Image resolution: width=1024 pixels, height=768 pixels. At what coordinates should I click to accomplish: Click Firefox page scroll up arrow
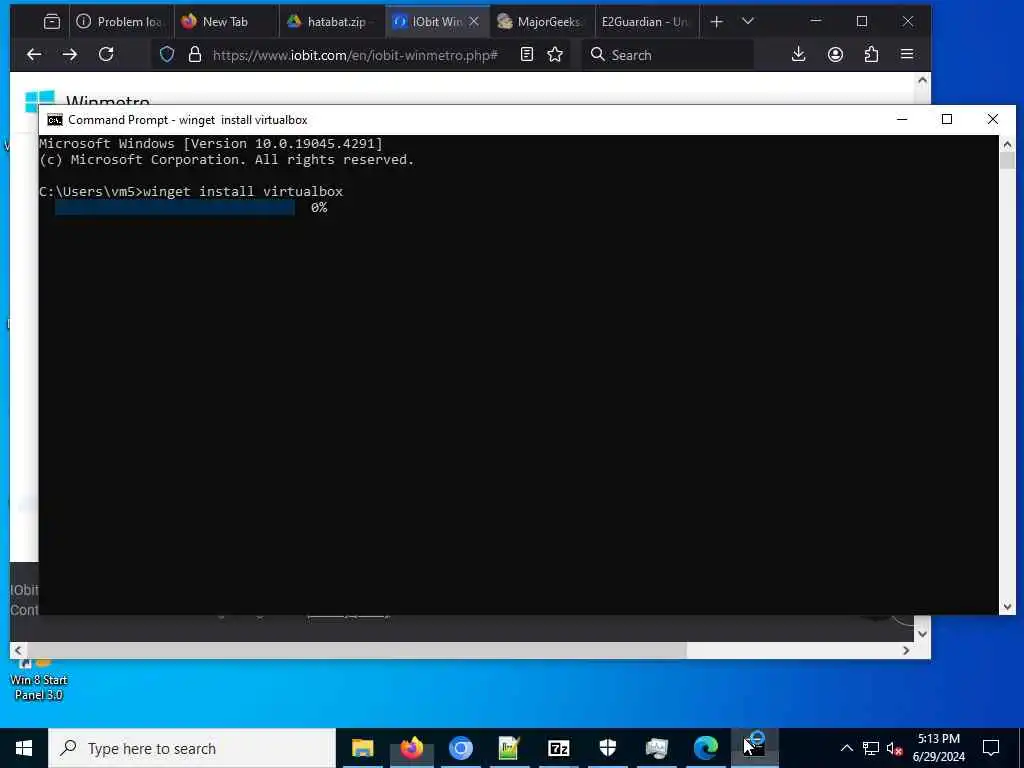point(922,80)
